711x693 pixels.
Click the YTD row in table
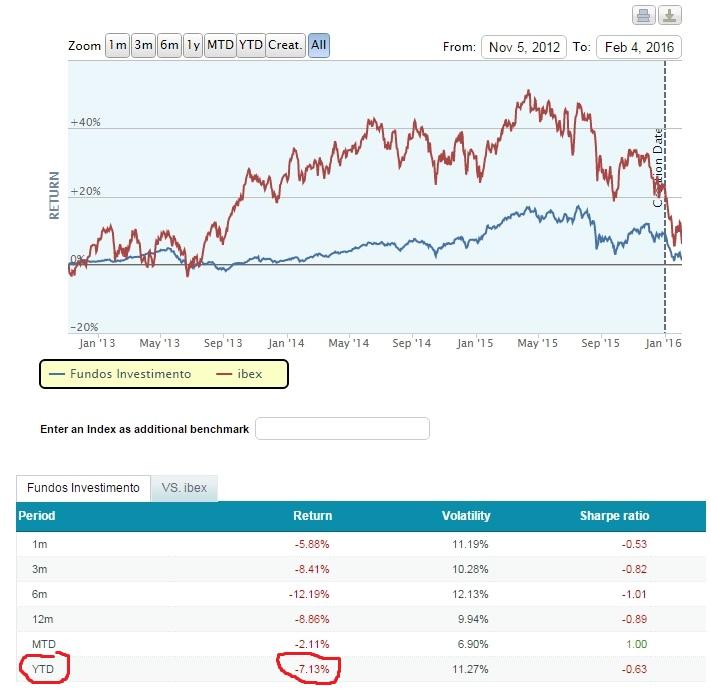click(42, 665)
